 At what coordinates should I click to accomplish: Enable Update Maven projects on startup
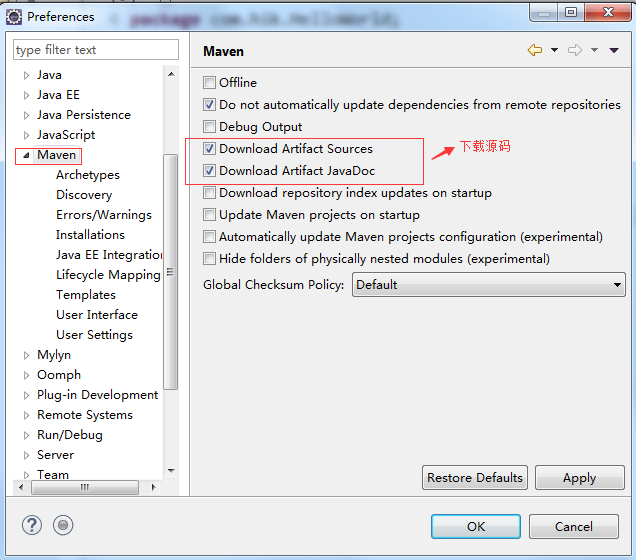click(x=209, y=215)
